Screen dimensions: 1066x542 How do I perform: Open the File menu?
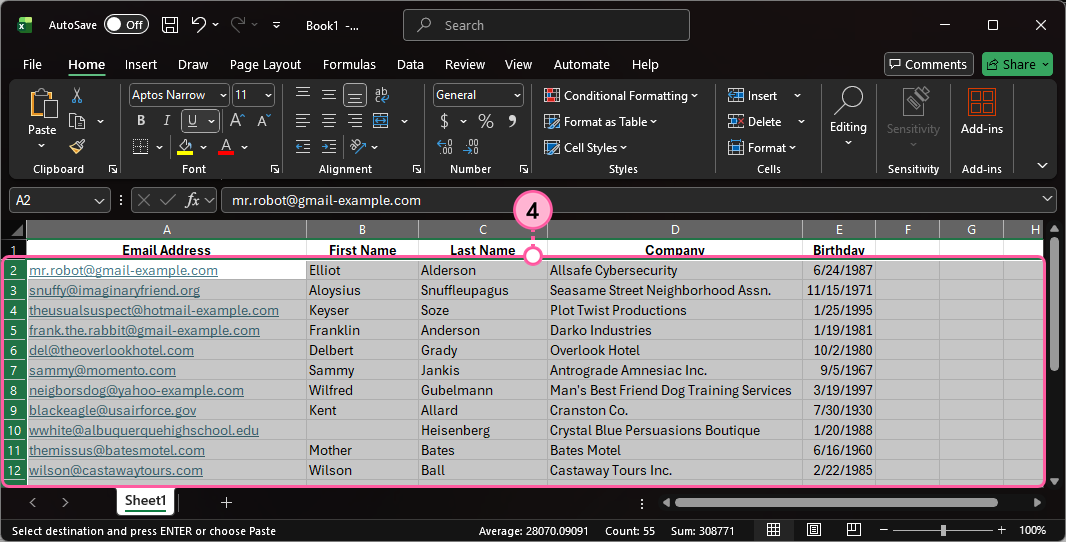[32, 65]
